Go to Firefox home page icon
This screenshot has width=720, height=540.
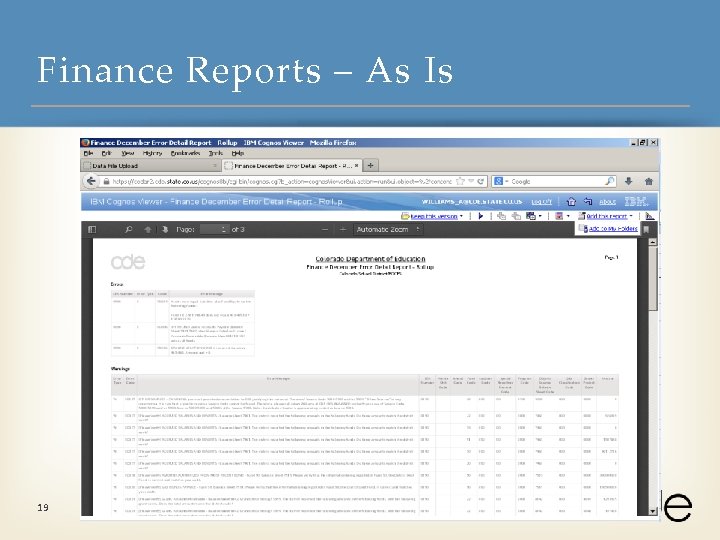click(x=649, y=181)
